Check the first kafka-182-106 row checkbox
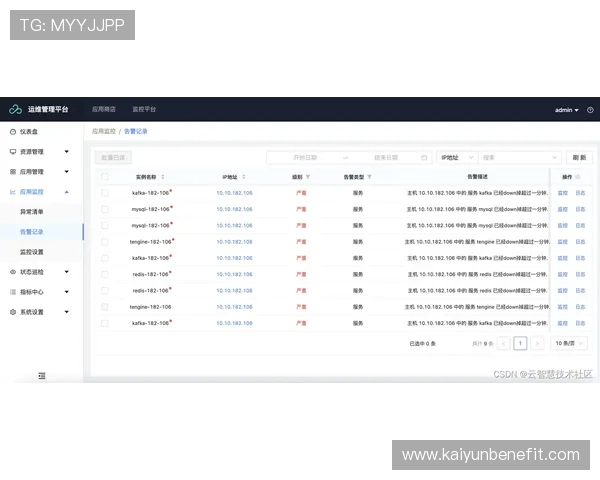 105,193
